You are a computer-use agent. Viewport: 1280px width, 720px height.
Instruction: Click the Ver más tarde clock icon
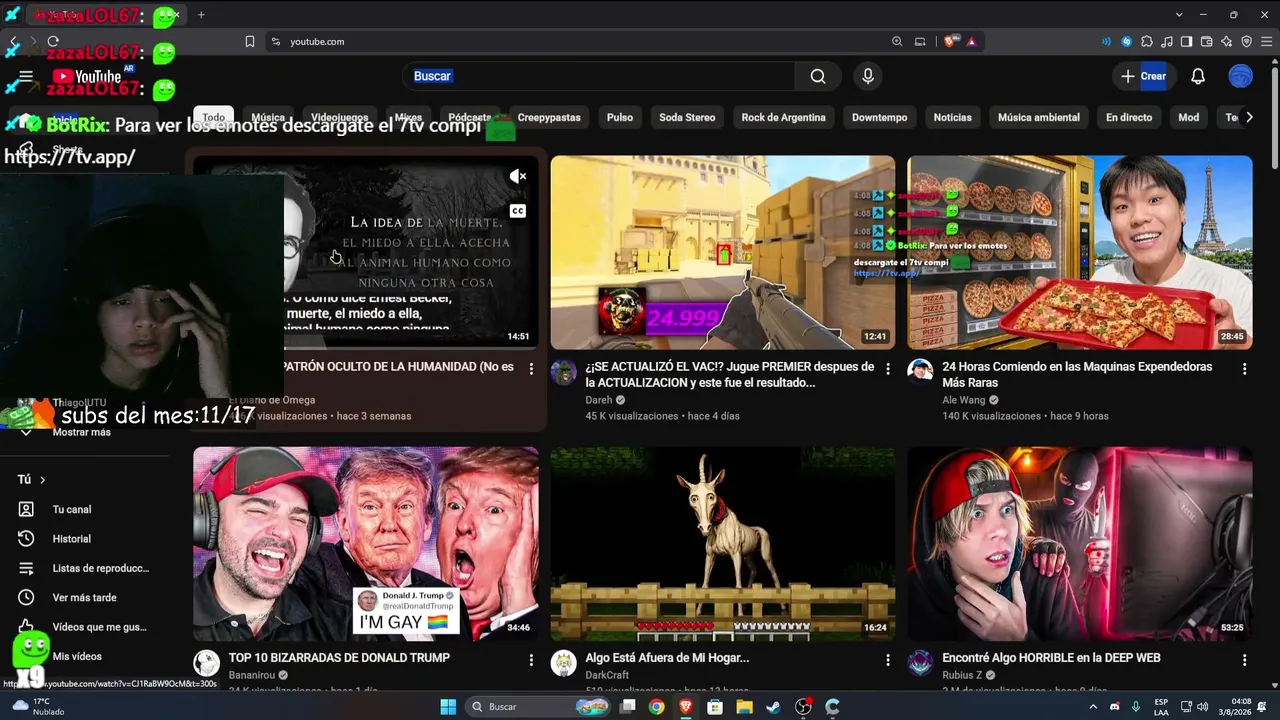click(x=26, y=597)
